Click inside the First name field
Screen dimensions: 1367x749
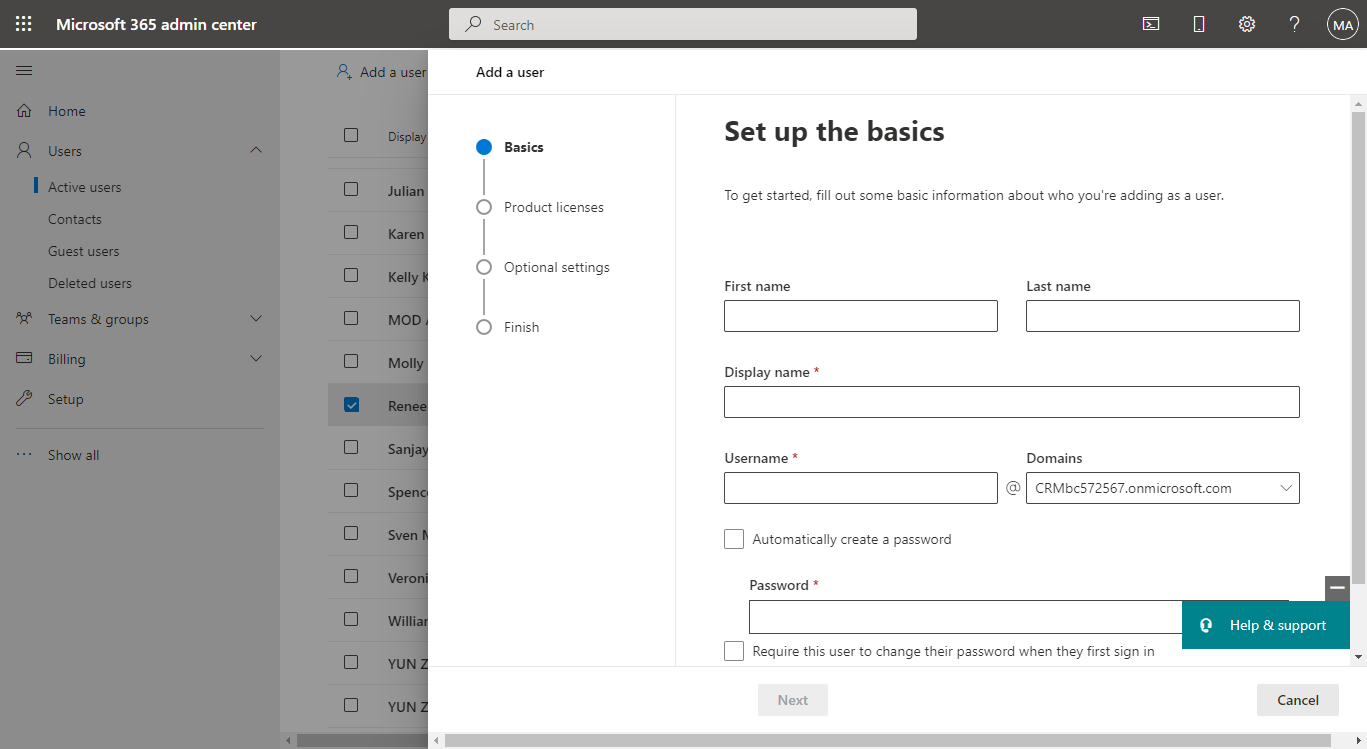click(x=860, y=316)
